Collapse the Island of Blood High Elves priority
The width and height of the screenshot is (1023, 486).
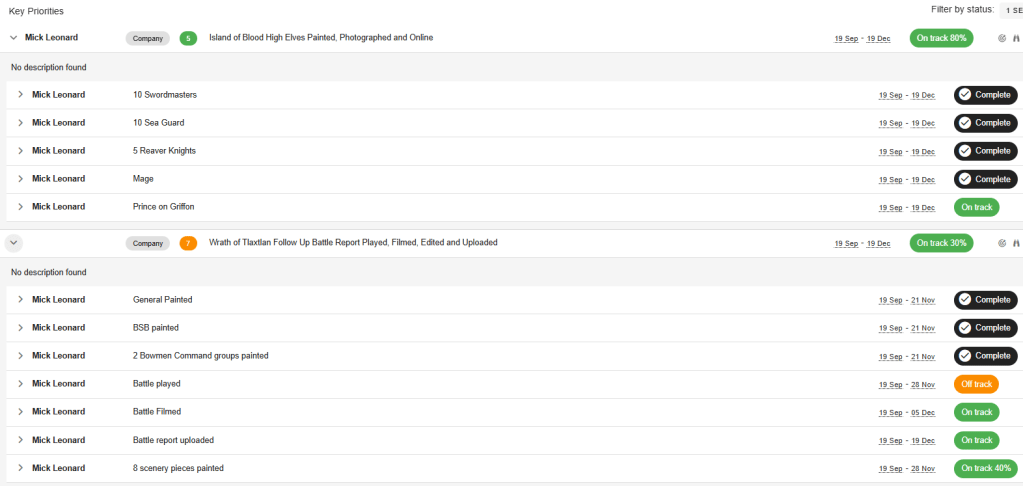click(13, 38)
